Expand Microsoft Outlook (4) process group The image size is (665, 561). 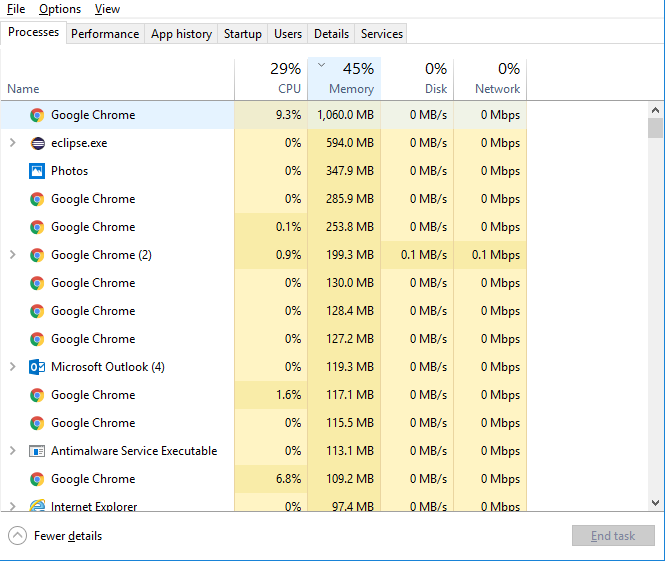12,367
